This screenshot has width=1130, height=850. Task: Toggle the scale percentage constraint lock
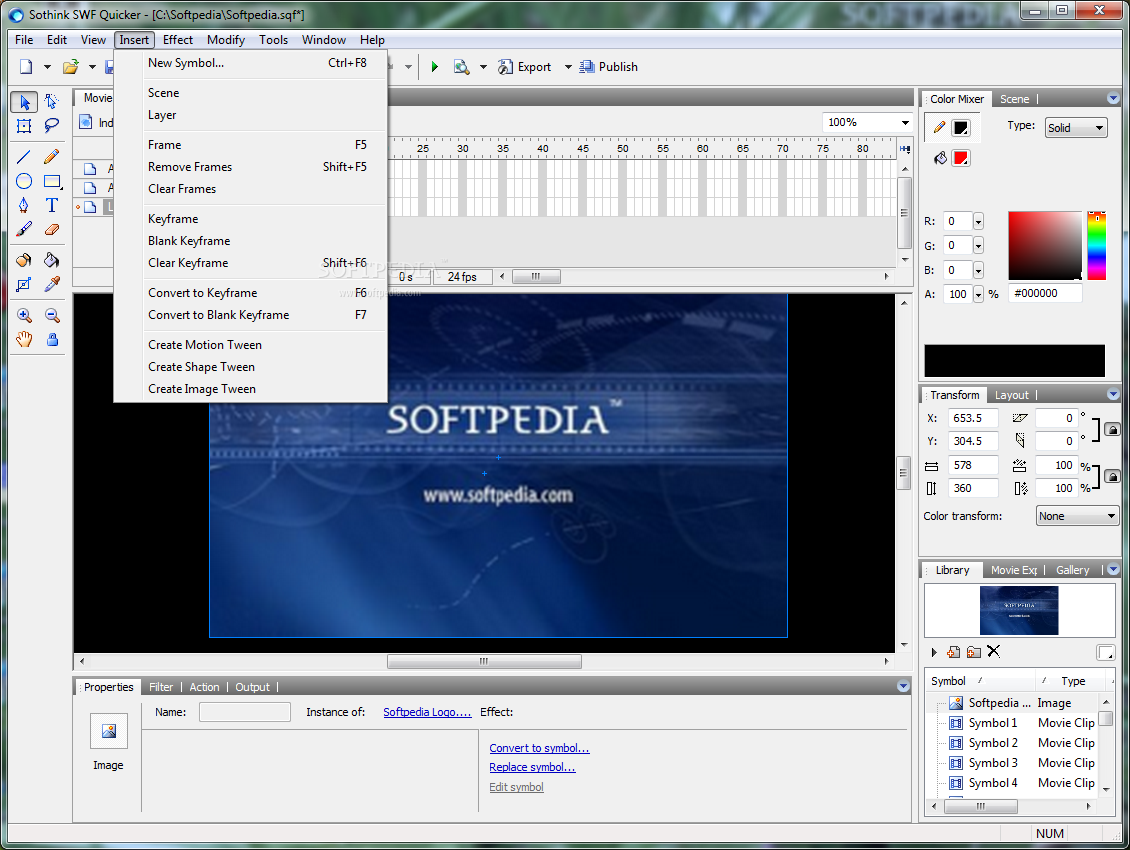[x=1113, y=477]
